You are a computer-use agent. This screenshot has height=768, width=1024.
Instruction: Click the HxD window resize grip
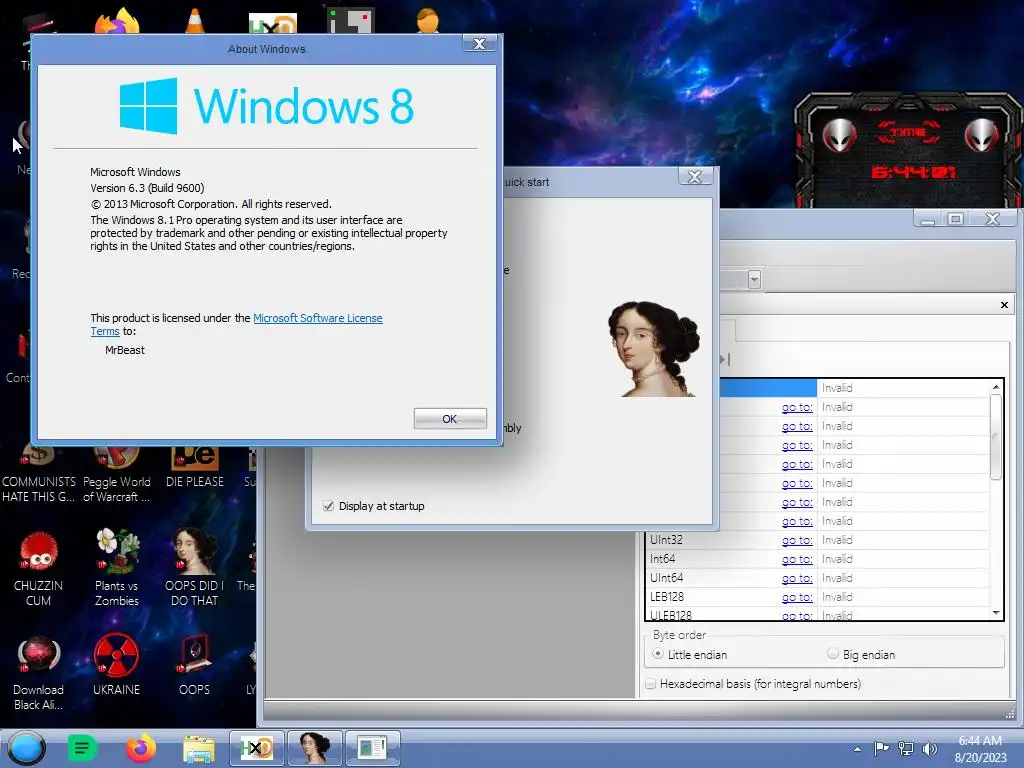point(1010,713)
